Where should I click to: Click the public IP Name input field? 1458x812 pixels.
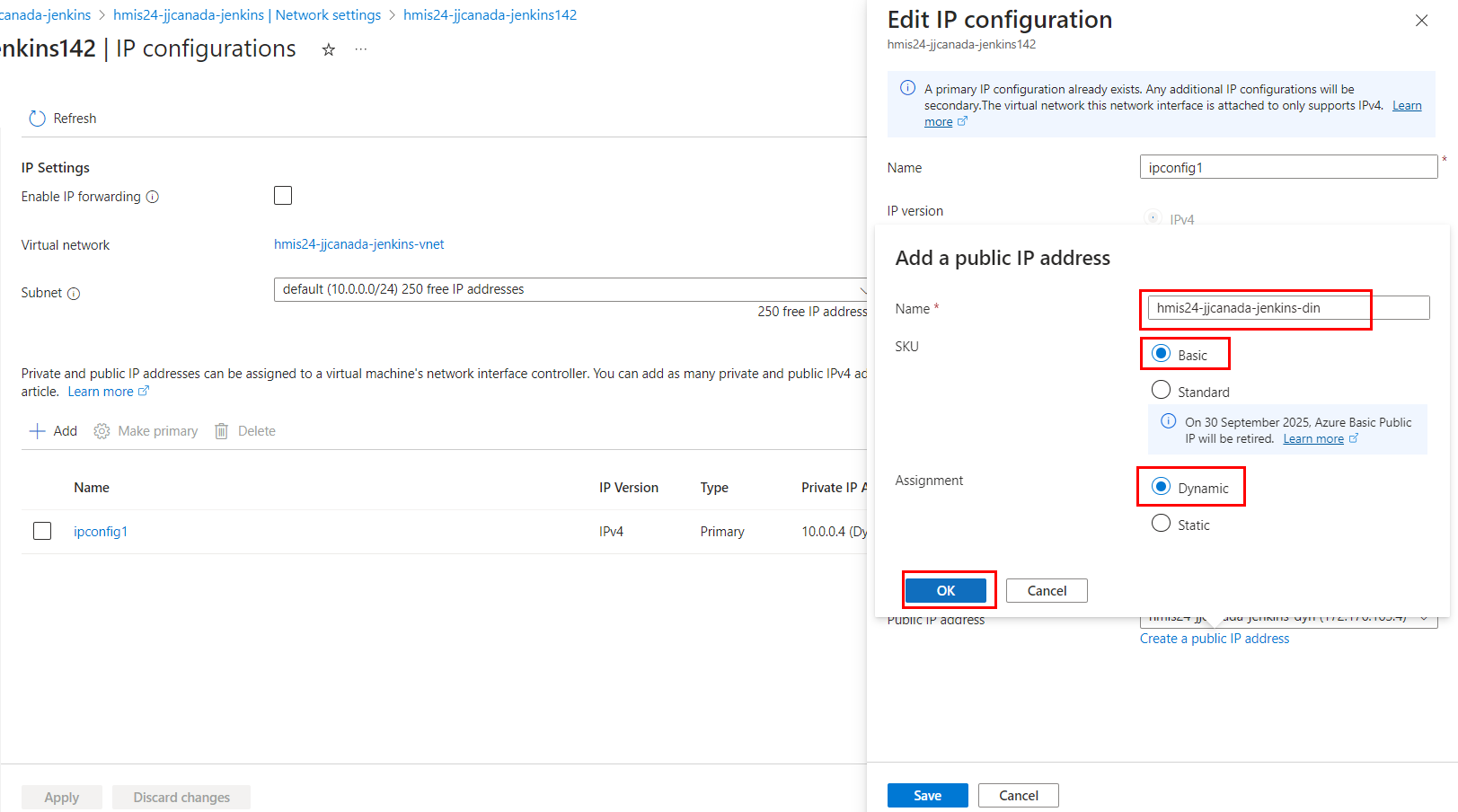point(1287,308)
